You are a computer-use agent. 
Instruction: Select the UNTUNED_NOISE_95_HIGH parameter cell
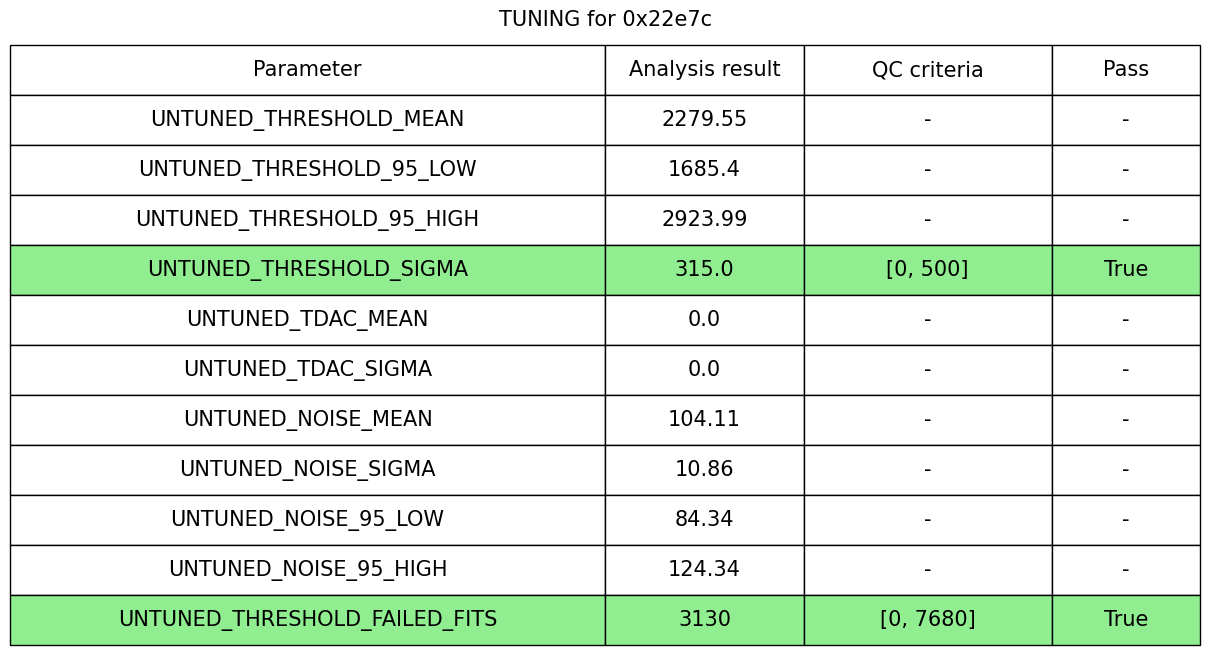click(307, 570)
